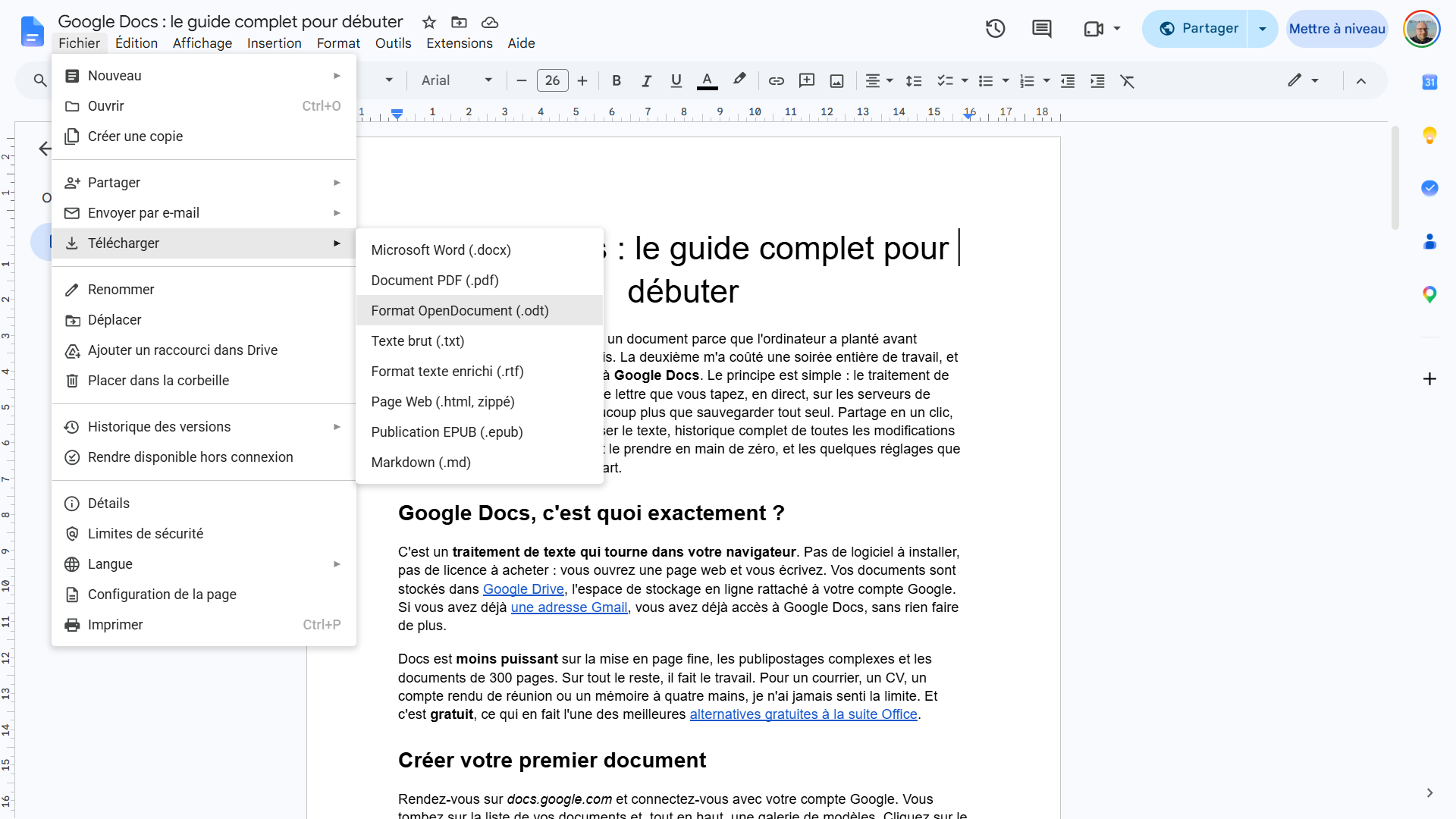
Task: Download as Microsoft Word (.docx)
Action: click(479, 249)
